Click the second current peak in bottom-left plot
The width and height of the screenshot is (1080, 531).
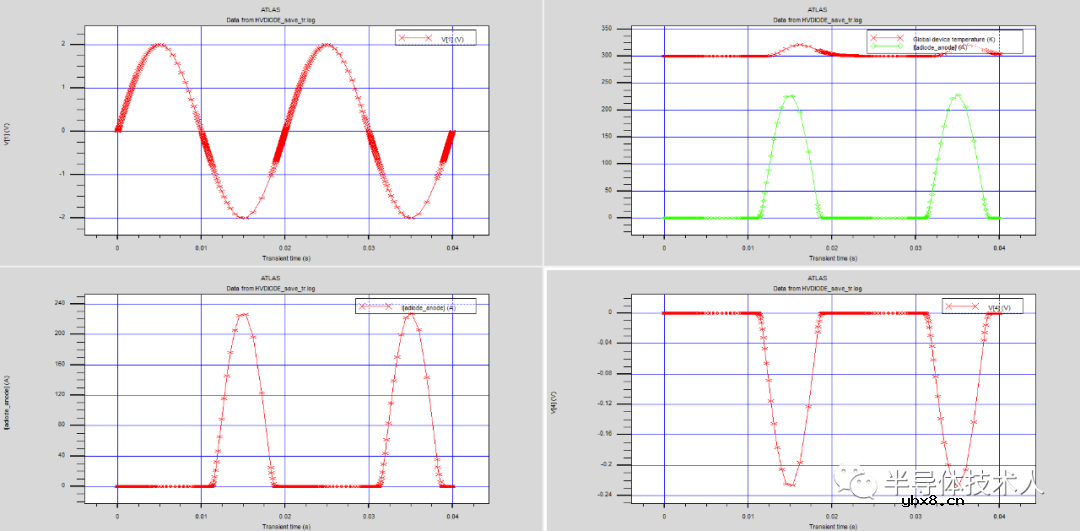(x=410, y=314)
